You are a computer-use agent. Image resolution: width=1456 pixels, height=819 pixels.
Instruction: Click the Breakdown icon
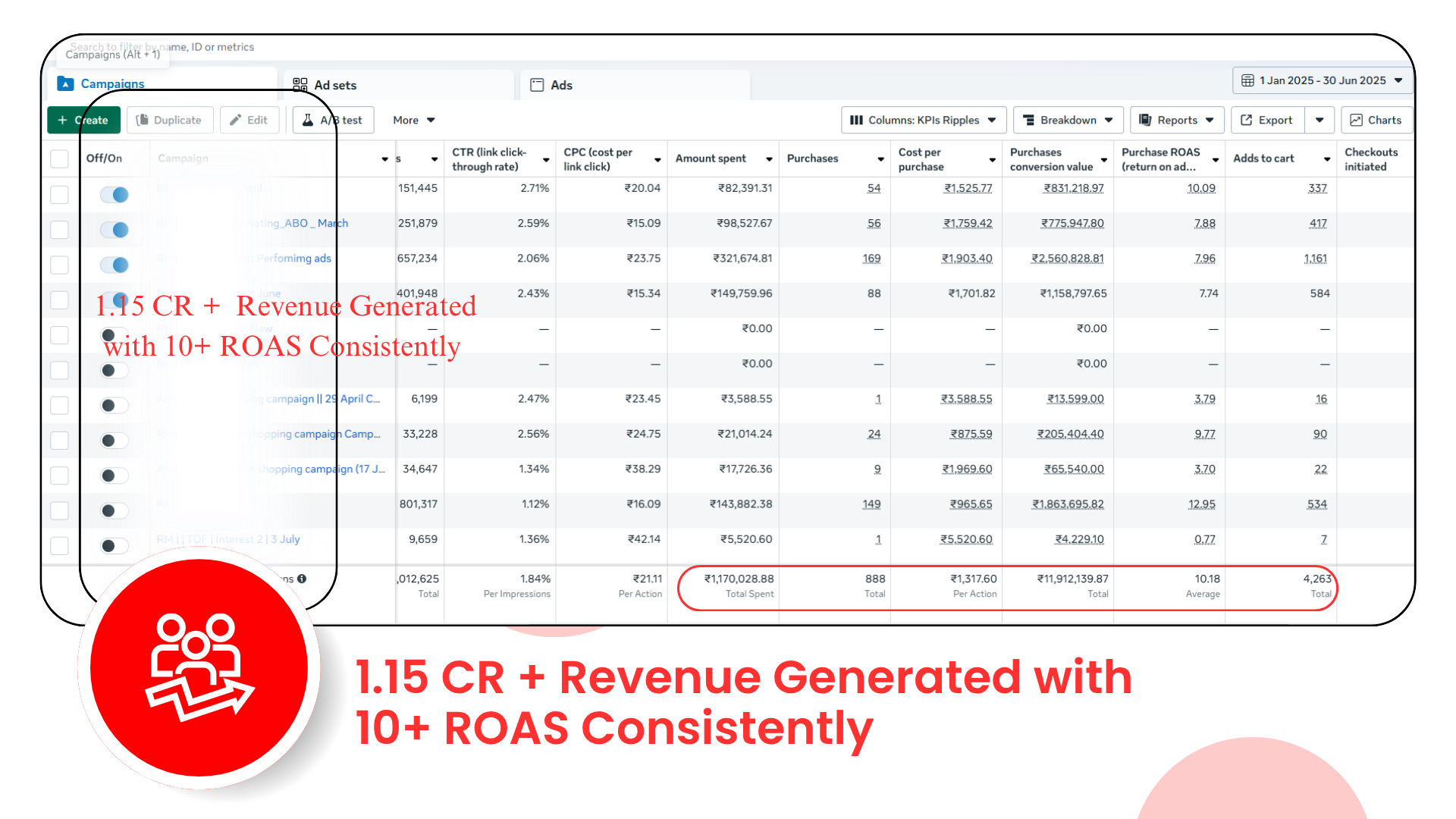pyautogui.click(x=1030, y=120)
